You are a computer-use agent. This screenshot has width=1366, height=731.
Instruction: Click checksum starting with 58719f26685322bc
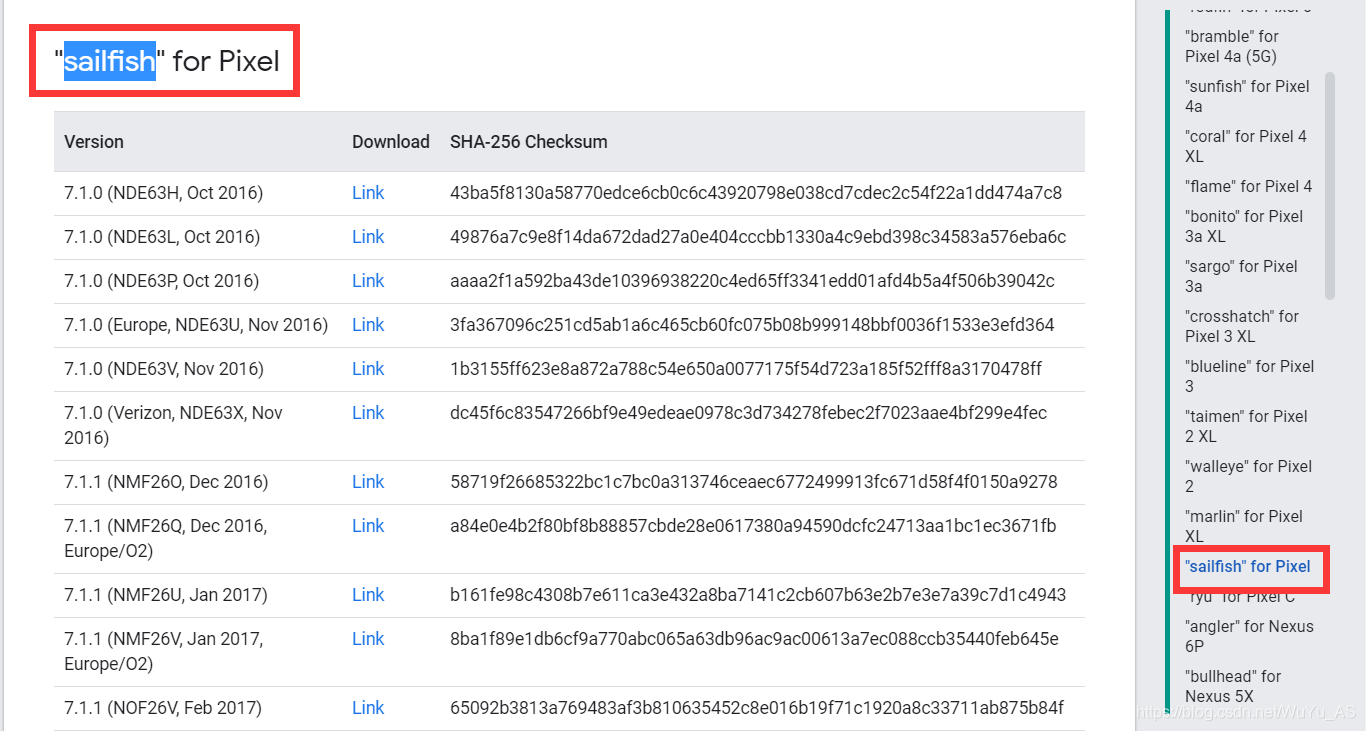pyautogui.click(x=754, y=482)
